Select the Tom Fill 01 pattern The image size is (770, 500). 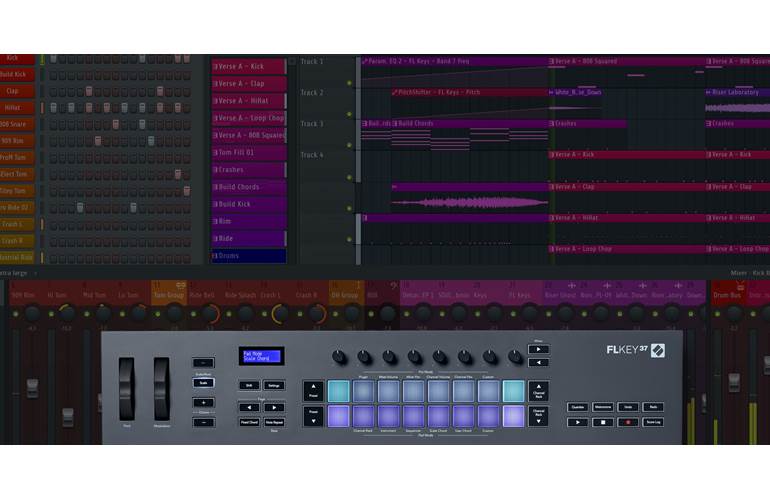point(248,152)
